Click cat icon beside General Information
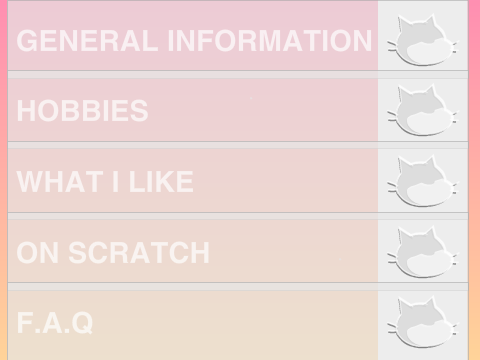 pos(423,40)
